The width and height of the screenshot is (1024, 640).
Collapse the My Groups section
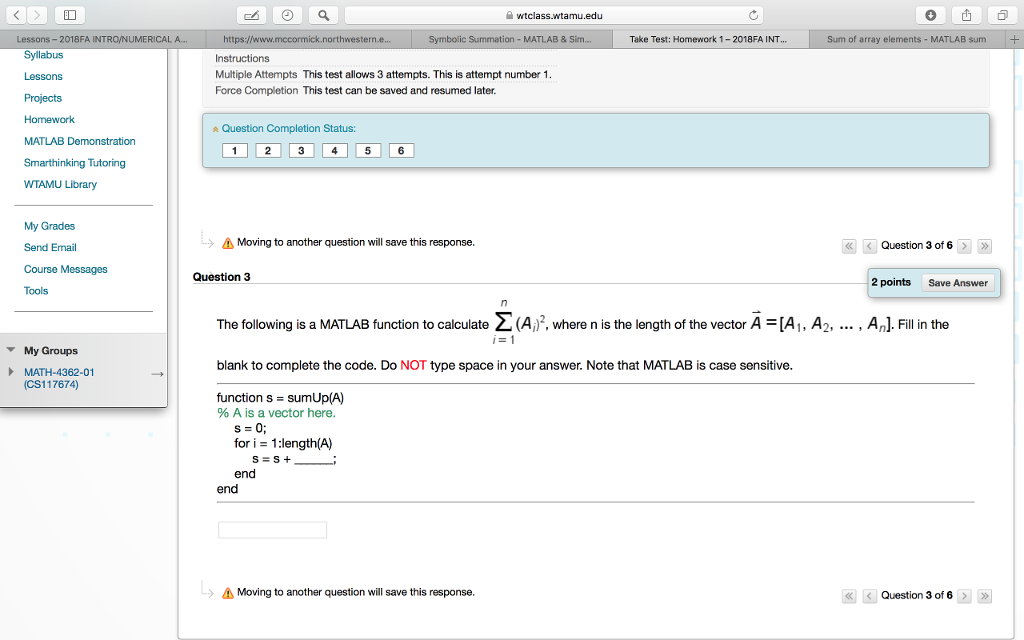[10, 350]
